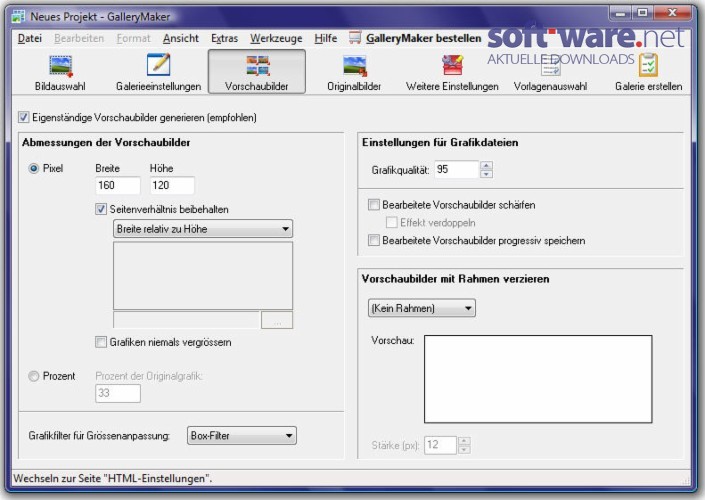
Task: Increase Grafikqualität with up arrow
Action: point(486,165)
